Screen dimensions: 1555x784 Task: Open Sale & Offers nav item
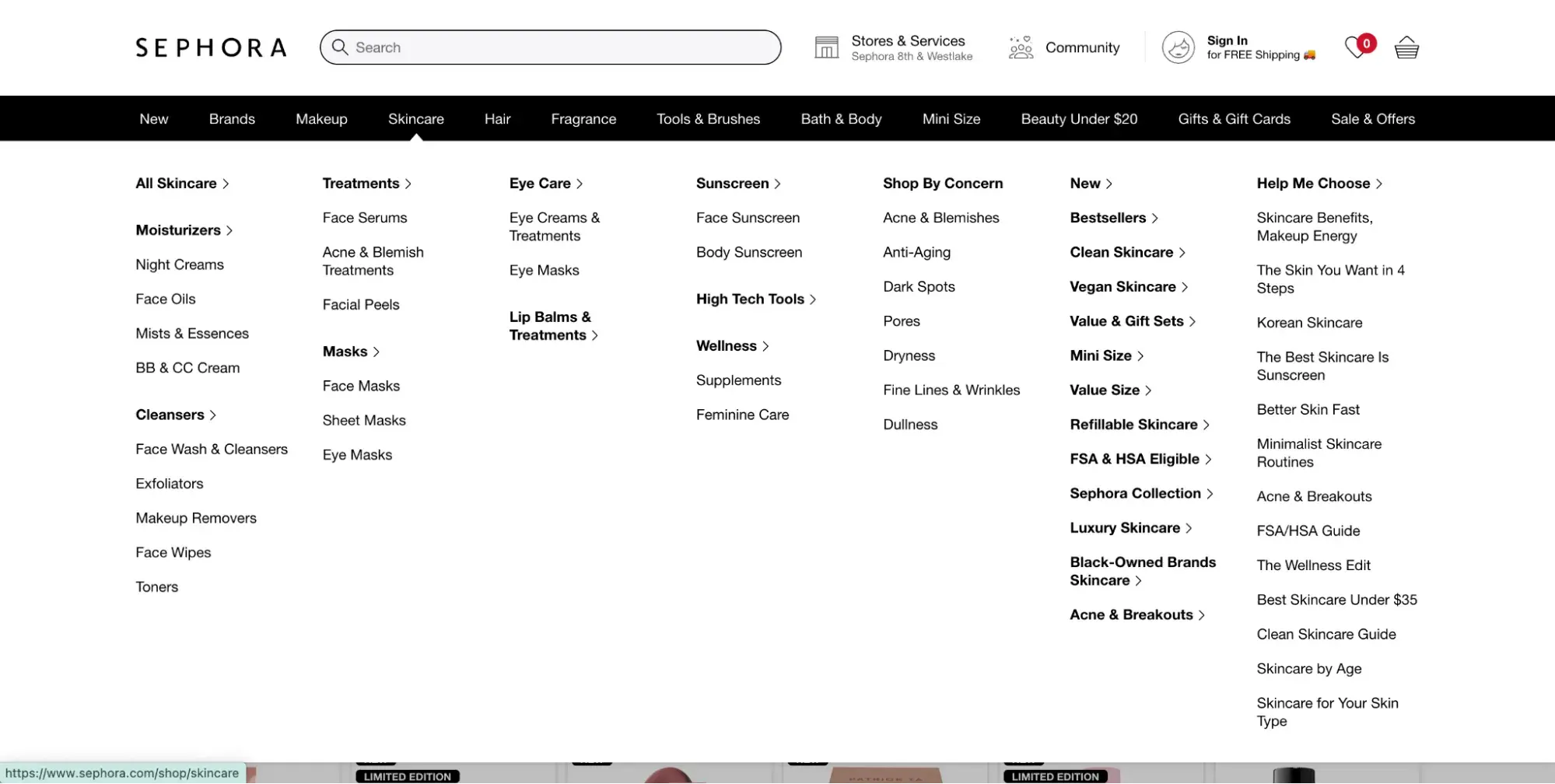(x=1373, y=119)
